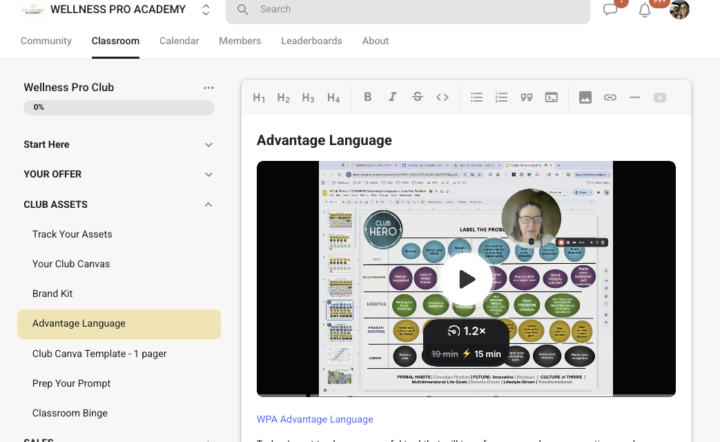
Task: Open the chat messages icon
Action: coord(610,10)
